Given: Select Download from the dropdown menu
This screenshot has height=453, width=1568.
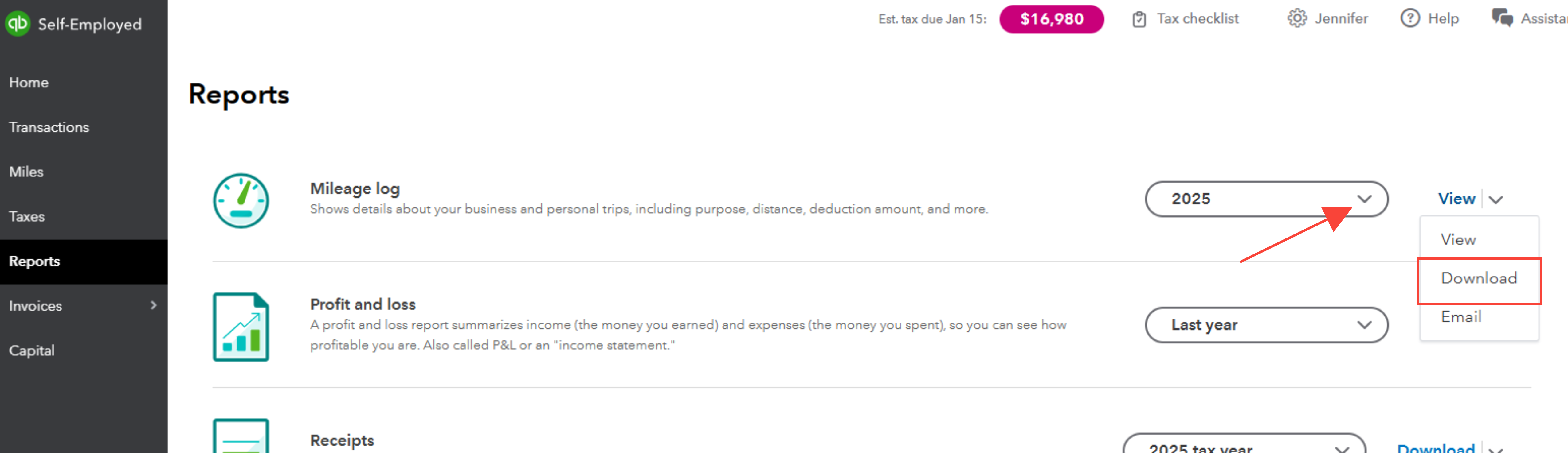Looking at the screenshot, I should [1479, 278].
